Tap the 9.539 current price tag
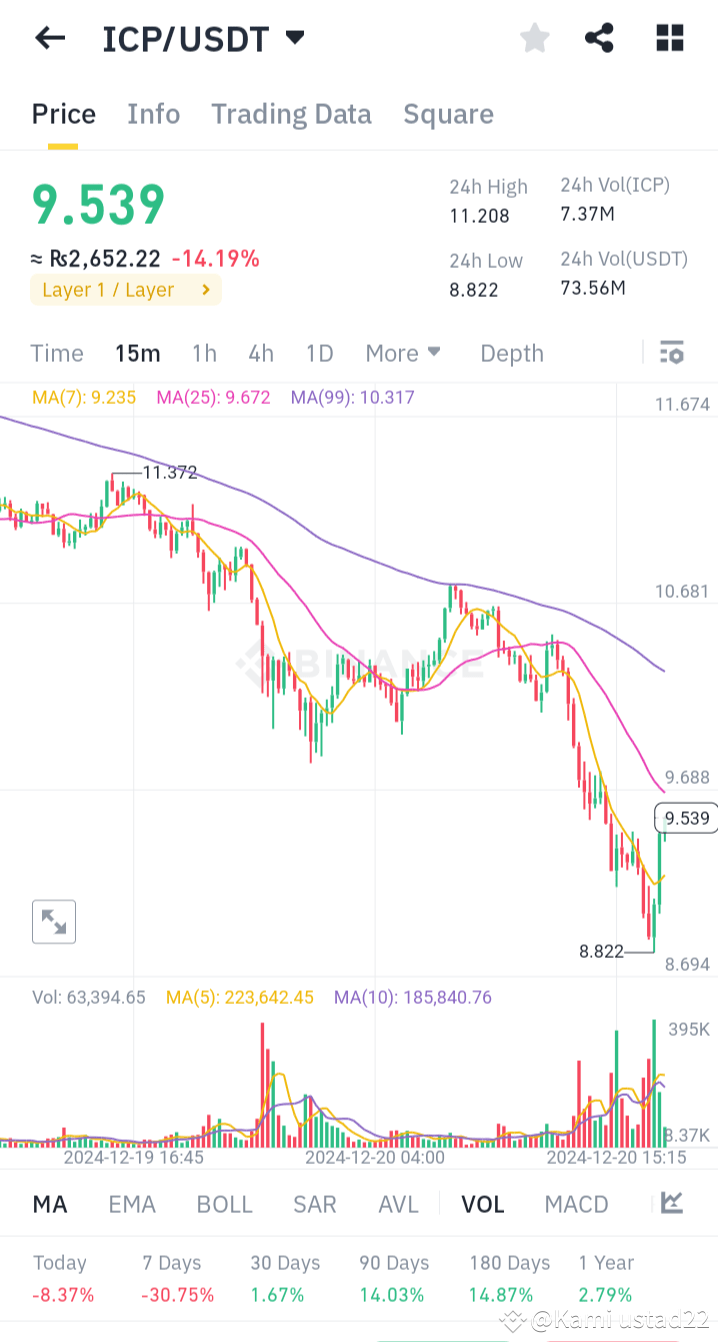 point(685,818)
